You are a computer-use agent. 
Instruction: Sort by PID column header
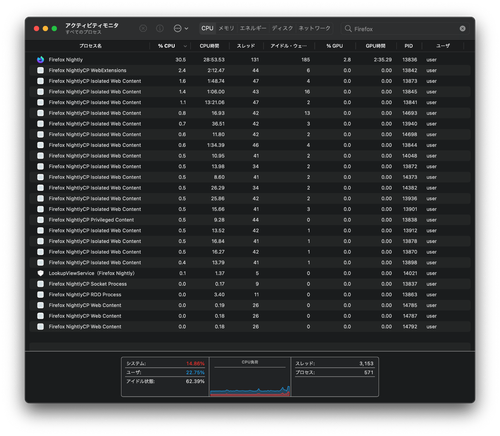tap(409, 46)
